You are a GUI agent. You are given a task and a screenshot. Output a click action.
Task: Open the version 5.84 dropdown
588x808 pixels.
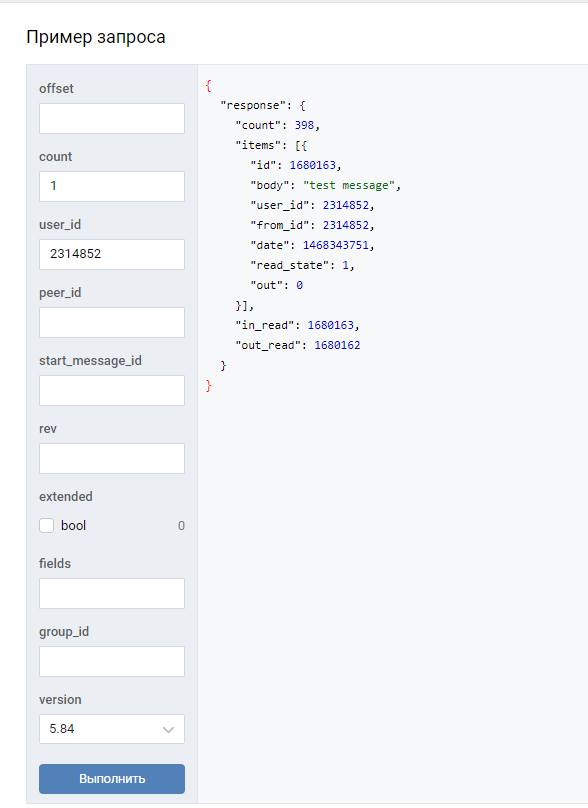tap(112, 729)
